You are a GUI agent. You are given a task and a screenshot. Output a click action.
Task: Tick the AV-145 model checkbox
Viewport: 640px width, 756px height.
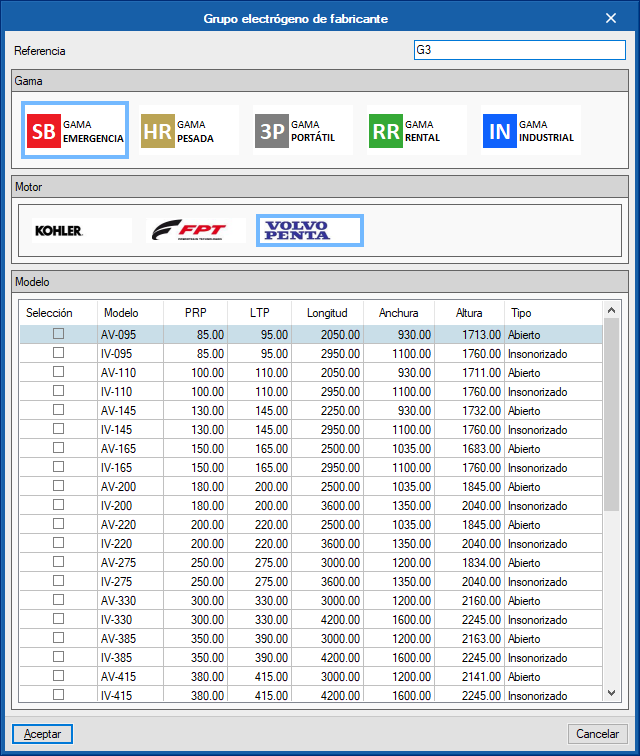point(58,410)
